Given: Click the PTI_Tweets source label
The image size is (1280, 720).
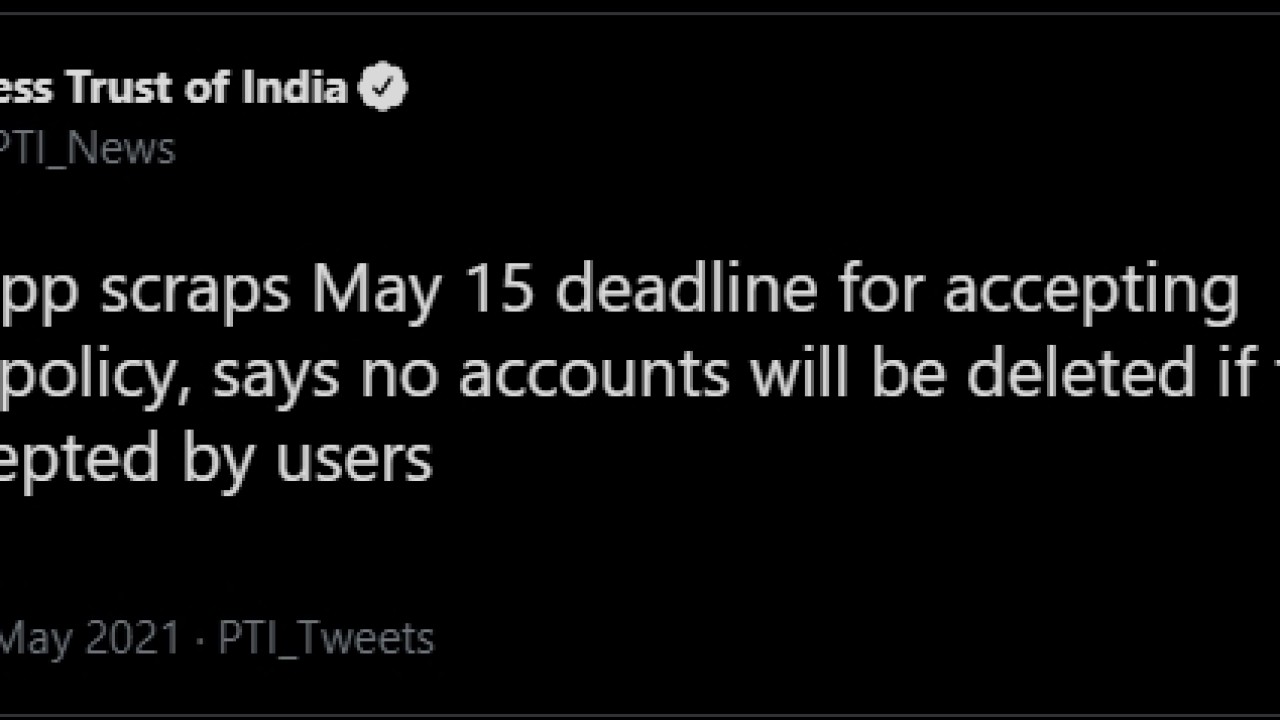Looking at the screenshot, I should pyautogui.click(x=326, y=638).
